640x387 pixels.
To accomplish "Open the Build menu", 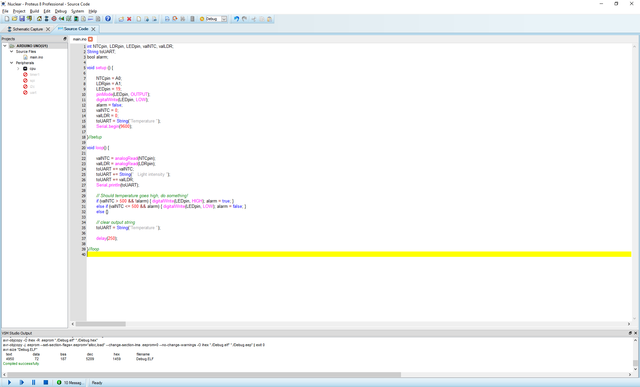I will 34,11.
